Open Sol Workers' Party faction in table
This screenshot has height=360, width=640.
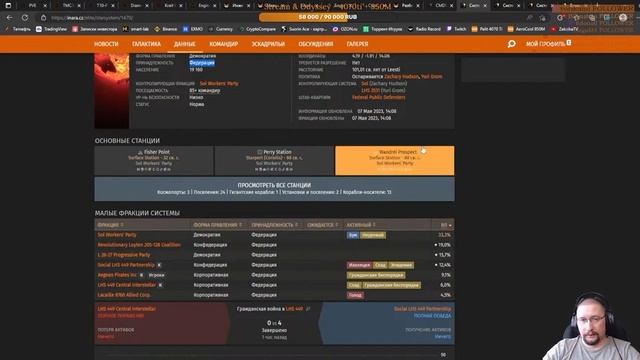[x=117, y=235]
